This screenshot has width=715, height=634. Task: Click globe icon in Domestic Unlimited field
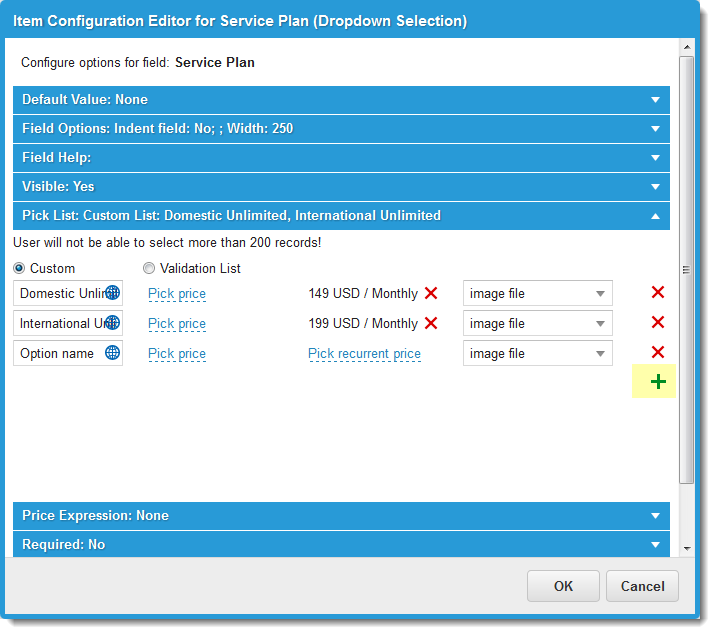tap(112, 294)
